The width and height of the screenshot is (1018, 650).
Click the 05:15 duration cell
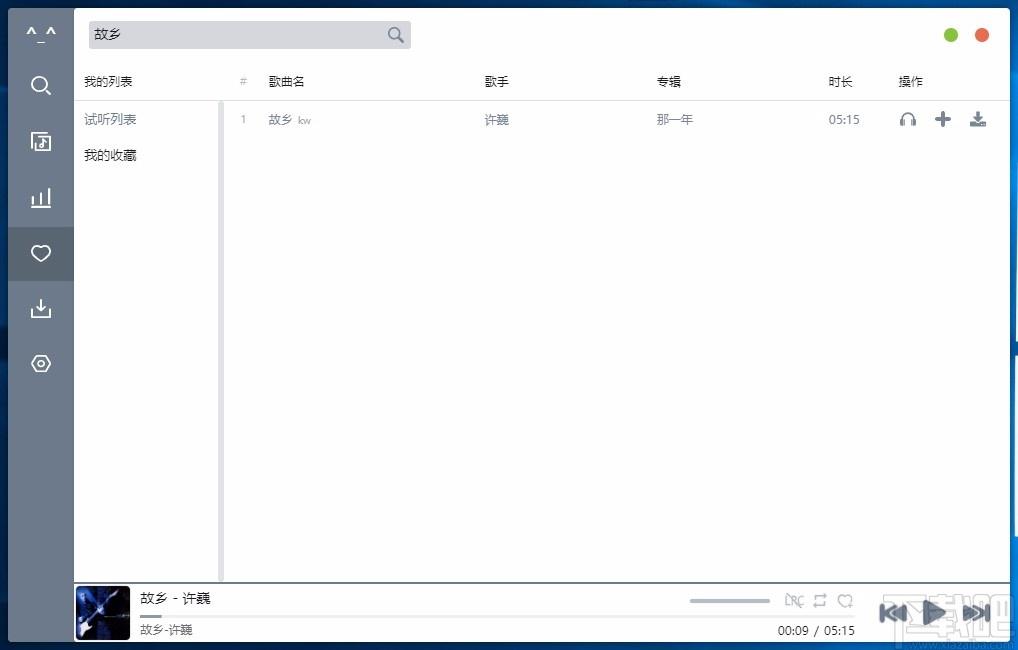click(844, 119)
